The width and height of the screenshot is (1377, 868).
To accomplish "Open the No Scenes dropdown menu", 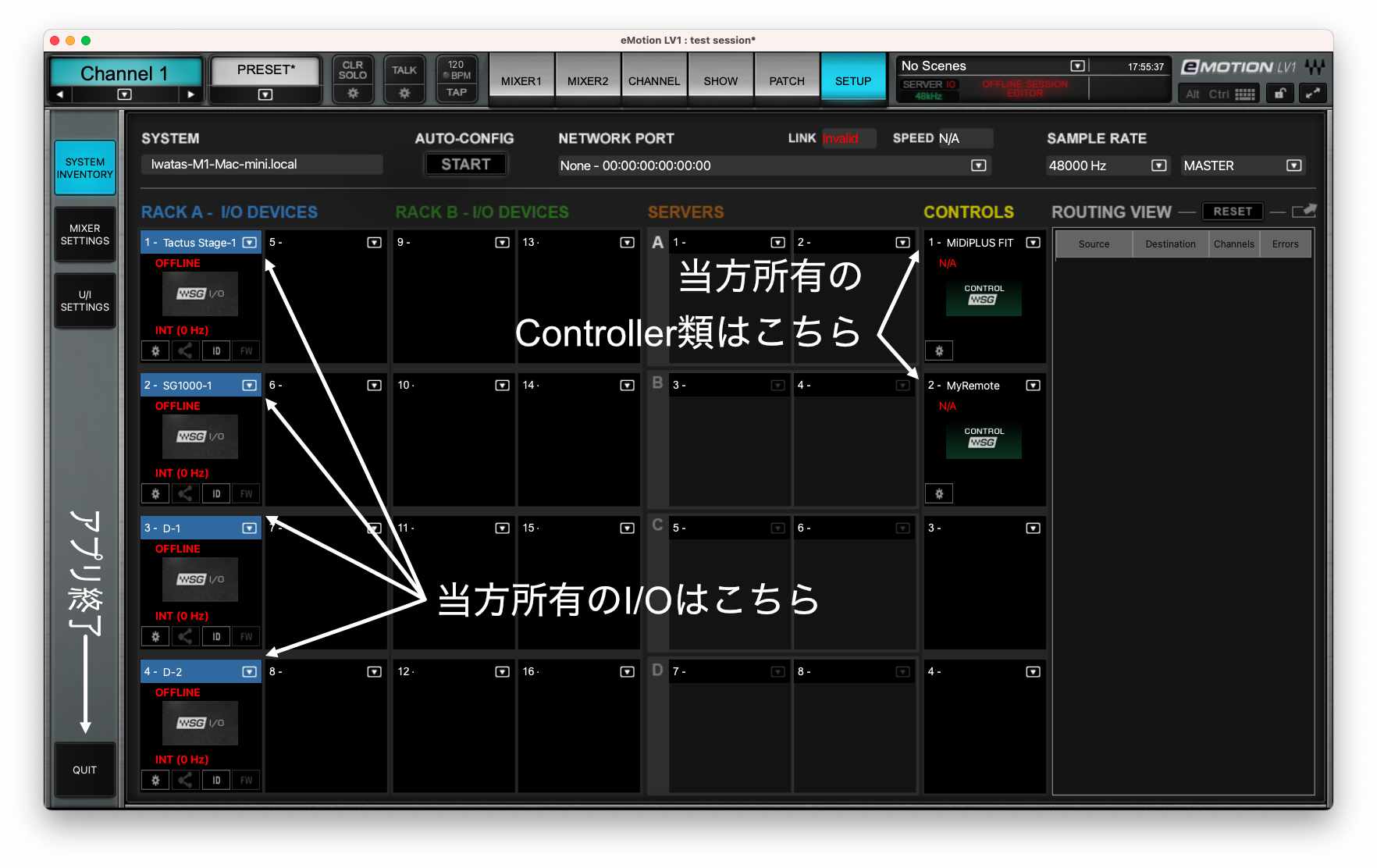I will point(1077,66).
